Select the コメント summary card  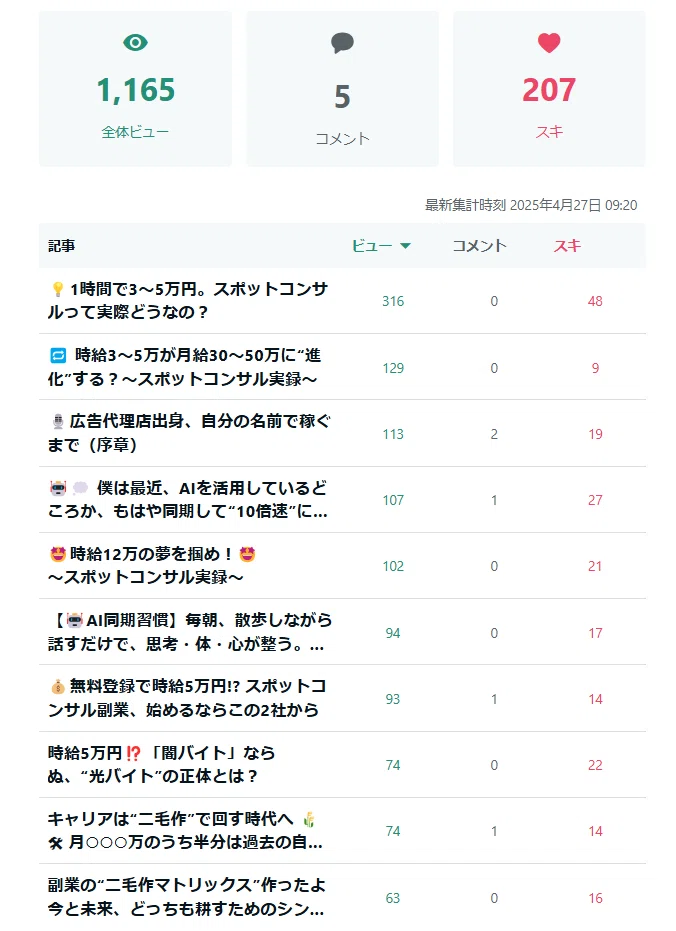click(x=342, y=88)
